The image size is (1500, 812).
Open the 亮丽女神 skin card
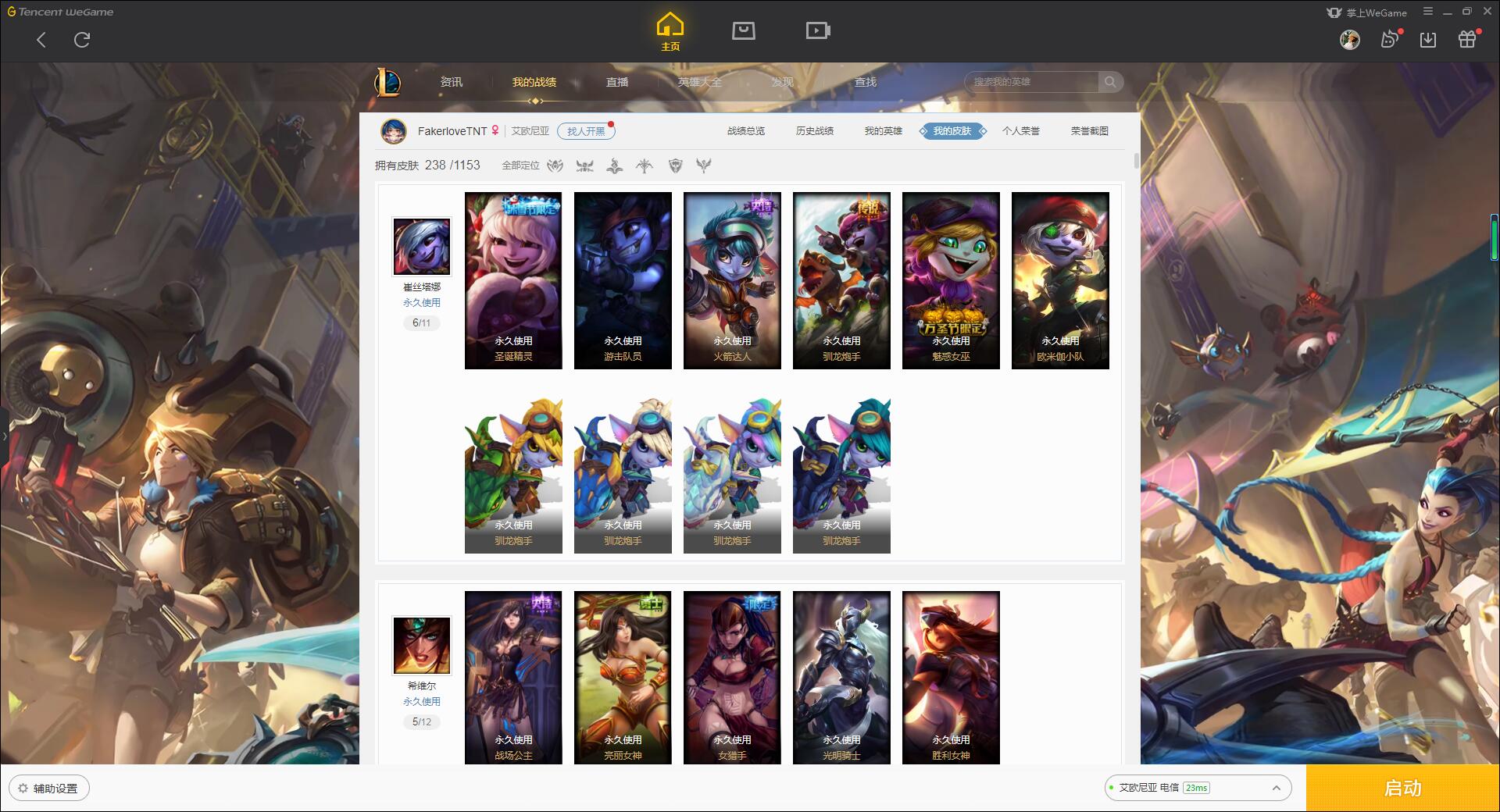623,678
